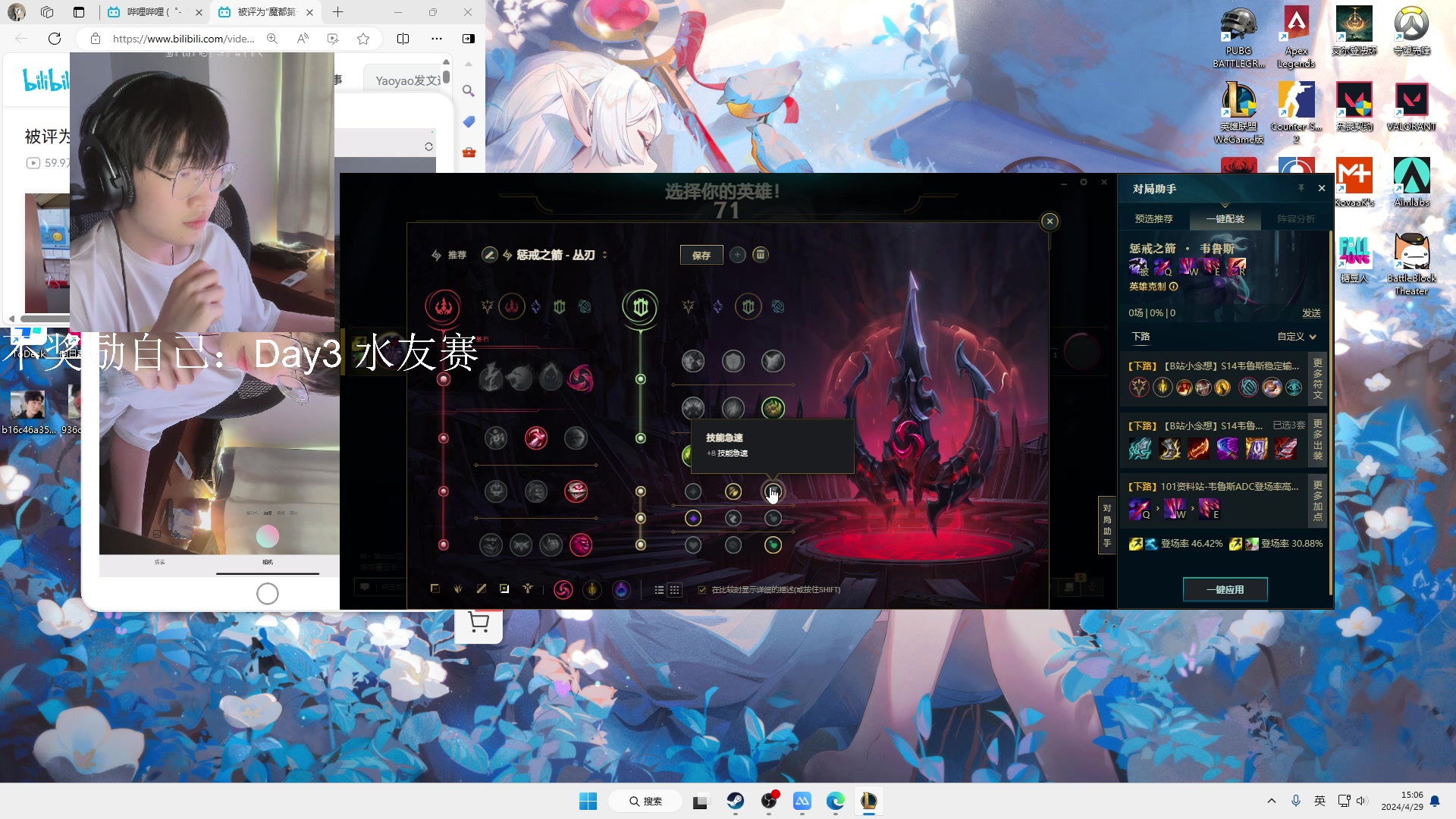Pick Precision path in the primary path selector
This screenshot has height=819, width=1456.
[x=488, y=306]
